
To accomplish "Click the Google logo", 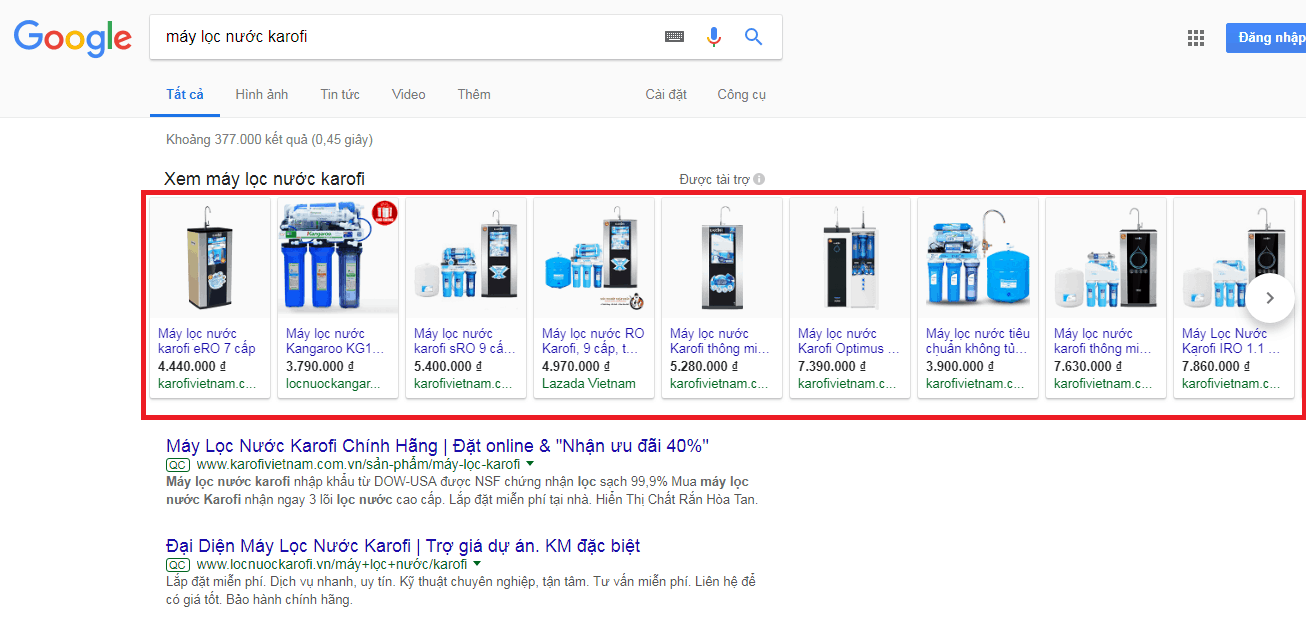I will (72, 38).
